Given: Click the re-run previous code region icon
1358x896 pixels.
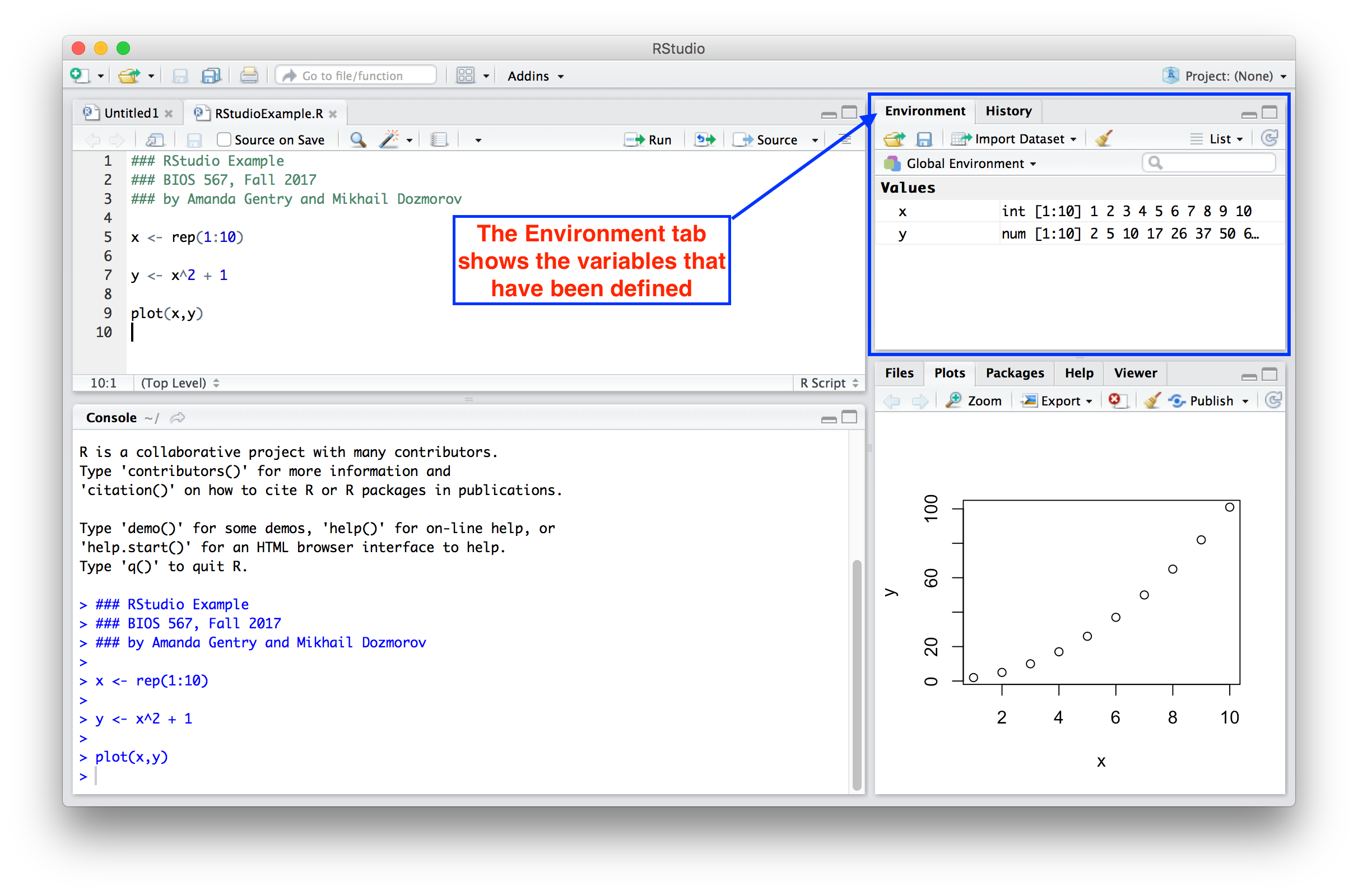Looking at the screenshot, I should point(705,139).
